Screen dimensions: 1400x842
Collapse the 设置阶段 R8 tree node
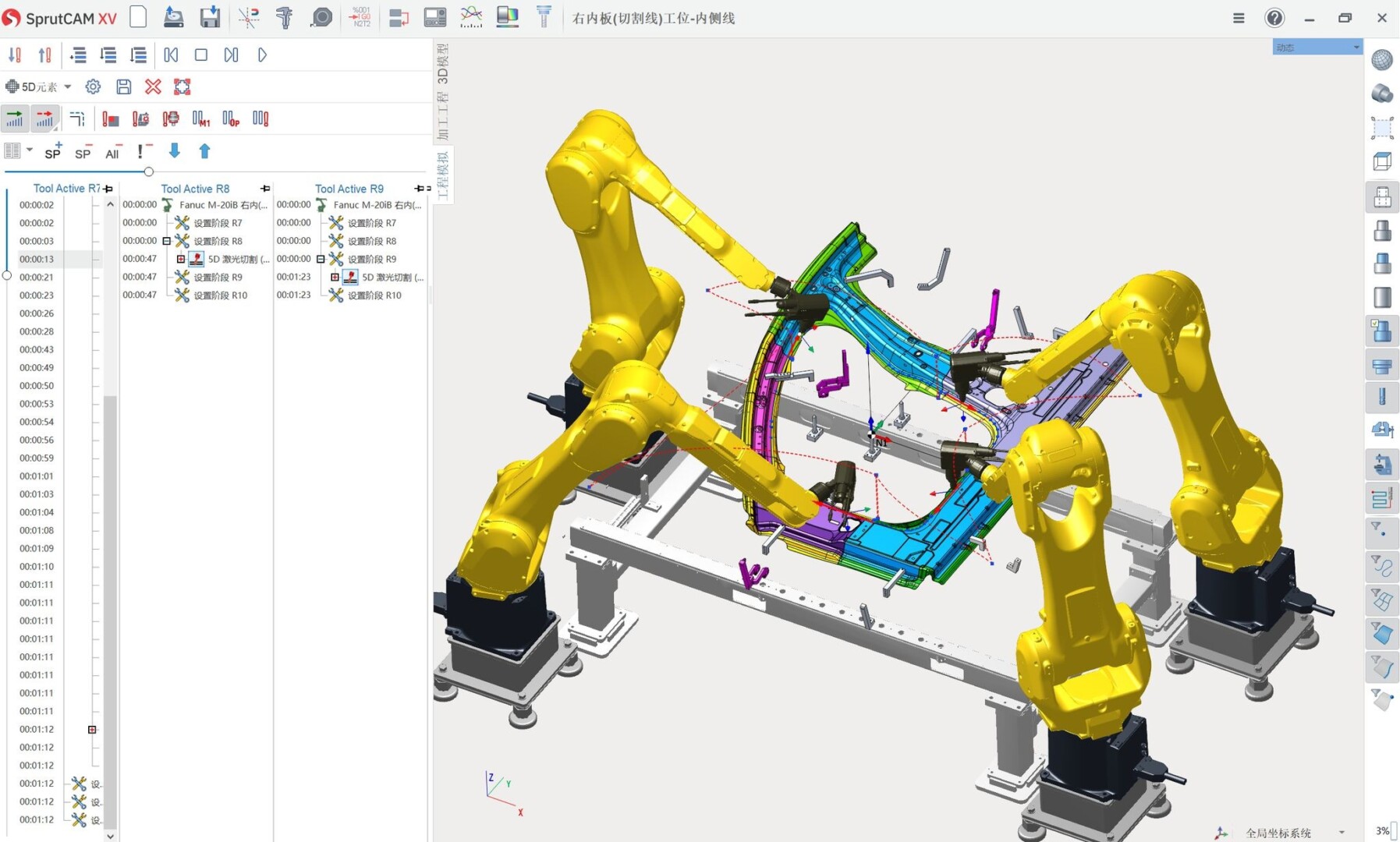pyautogui.click(x=166, y=241)
